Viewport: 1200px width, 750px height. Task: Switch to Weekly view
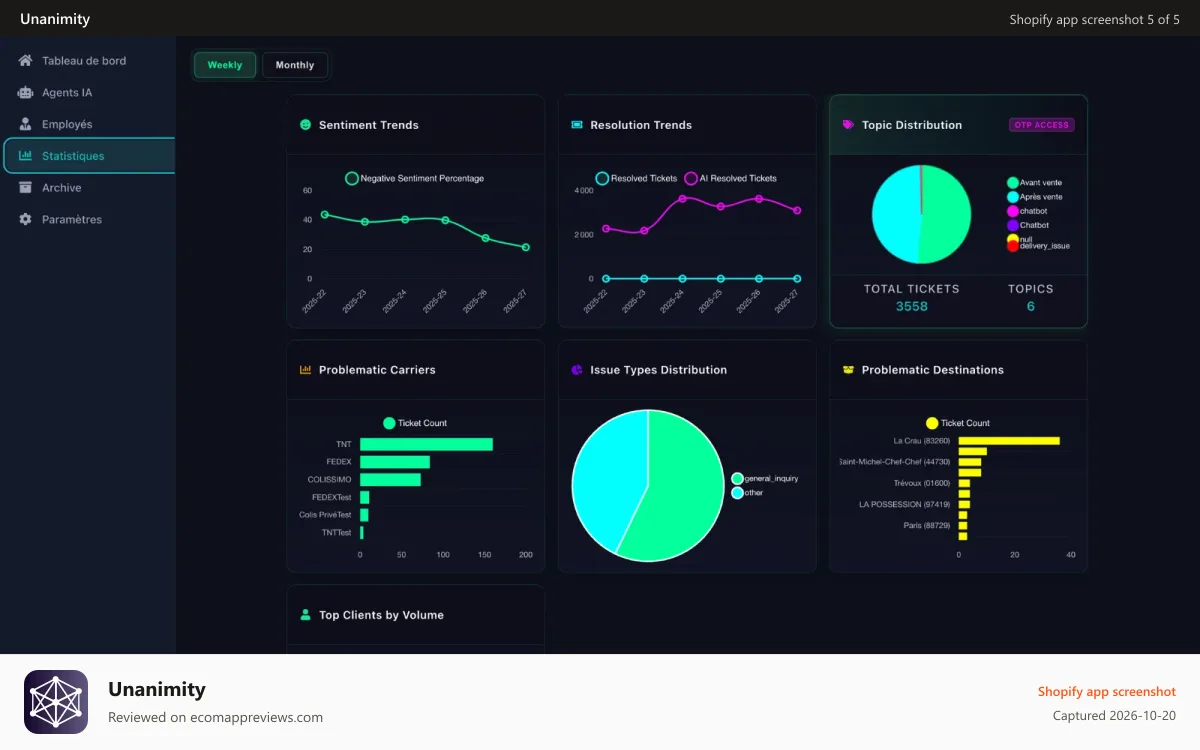point(225,65)
